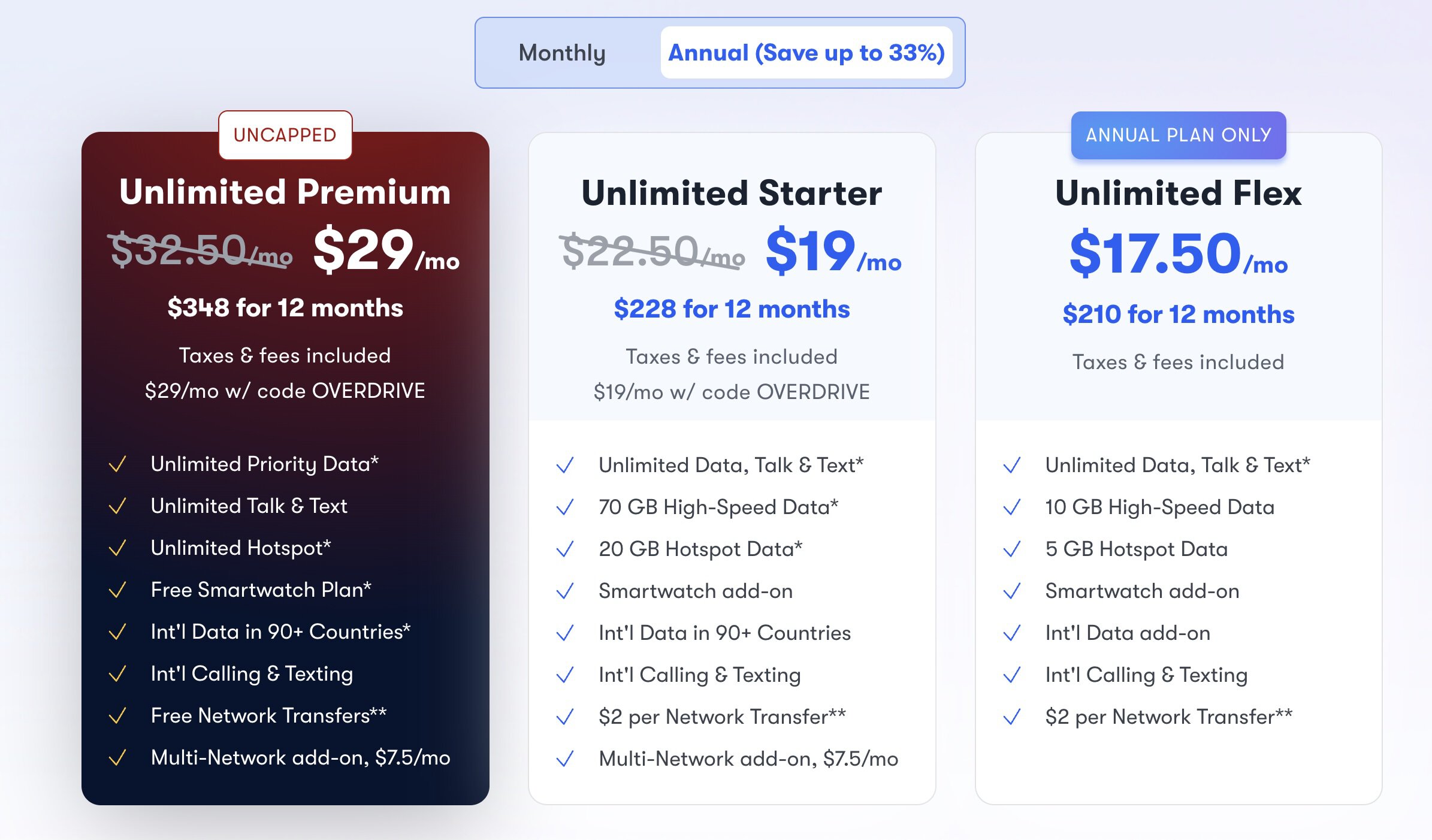
Task: Click Flex plan's $2 per Network Transfer item
Action: (x=1168, y=717)
